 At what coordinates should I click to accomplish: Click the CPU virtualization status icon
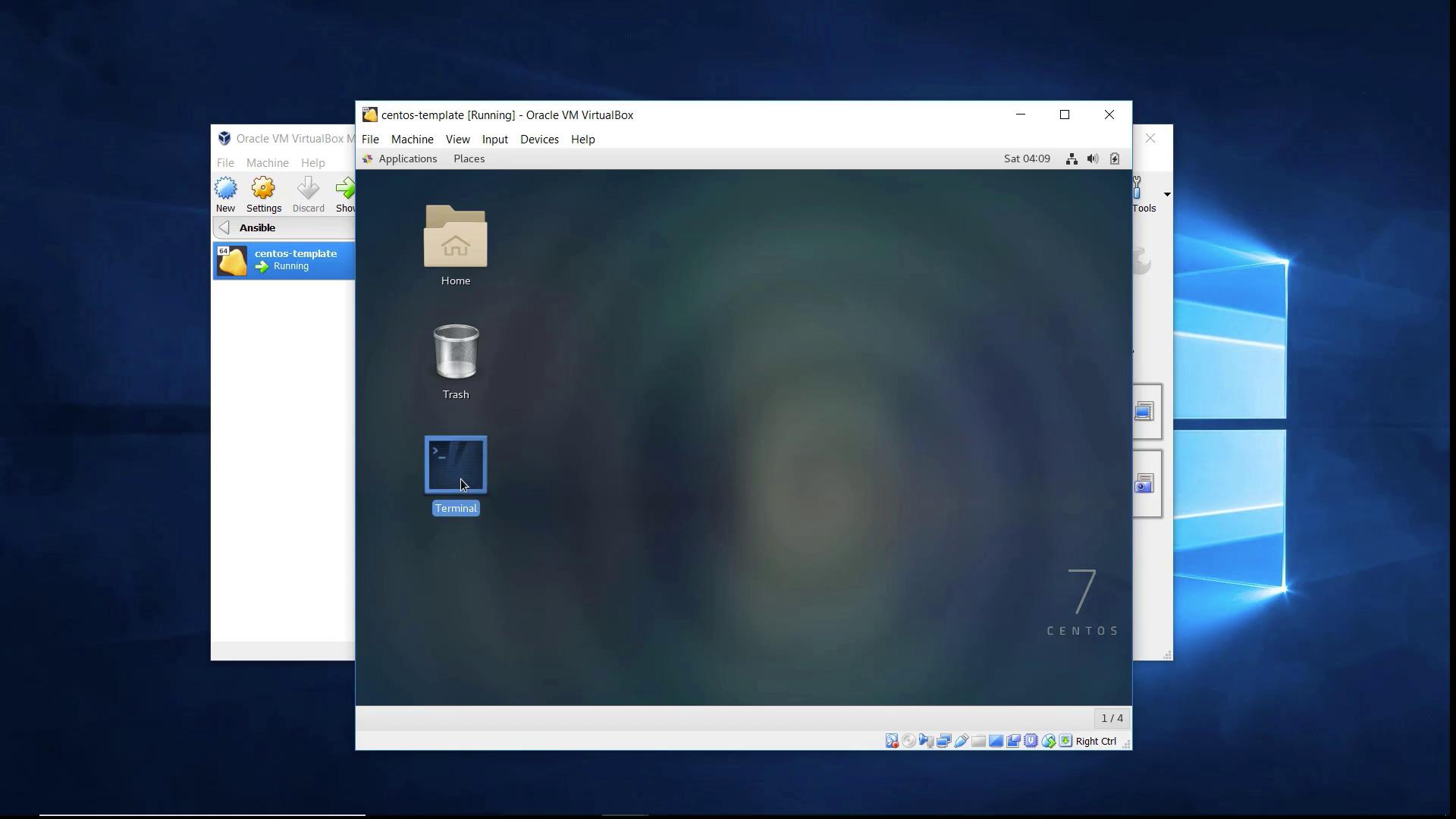click(1031, 741)
